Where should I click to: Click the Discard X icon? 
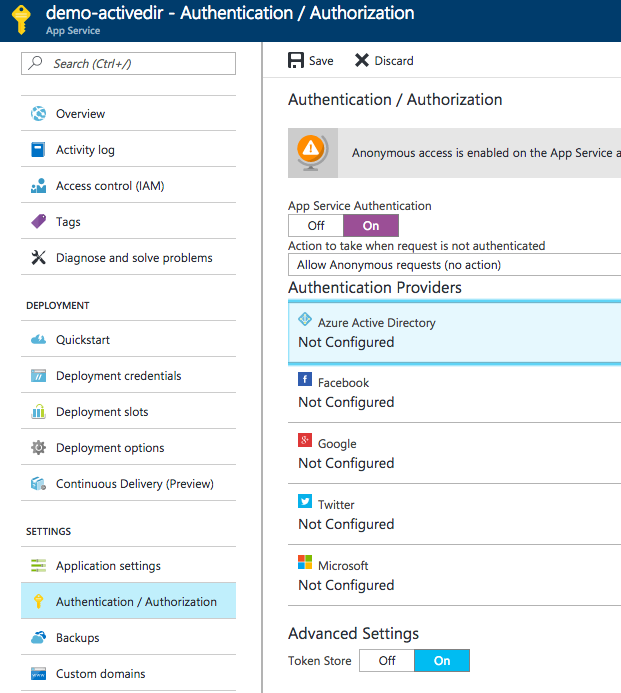pyautogui.click(x=362, y=60)
